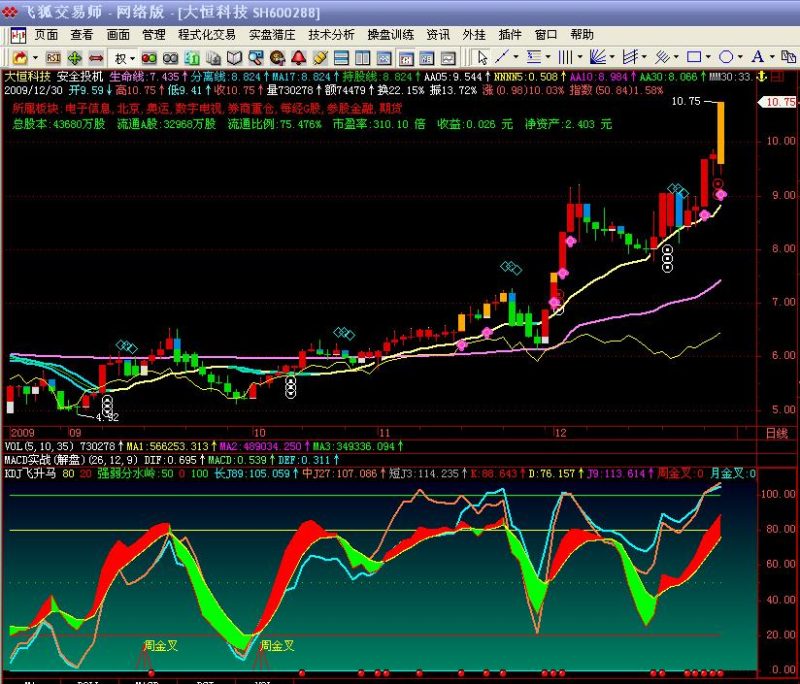Click the green four-way arrow icon
Screen dimensions: 800x684
coord(75,58)
